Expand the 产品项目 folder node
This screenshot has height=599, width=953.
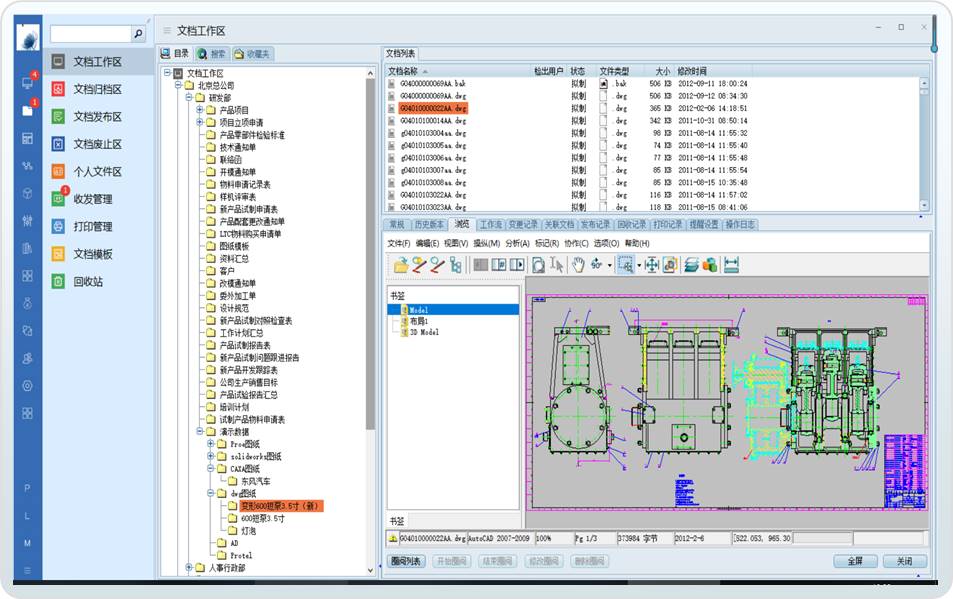(199, 110)
